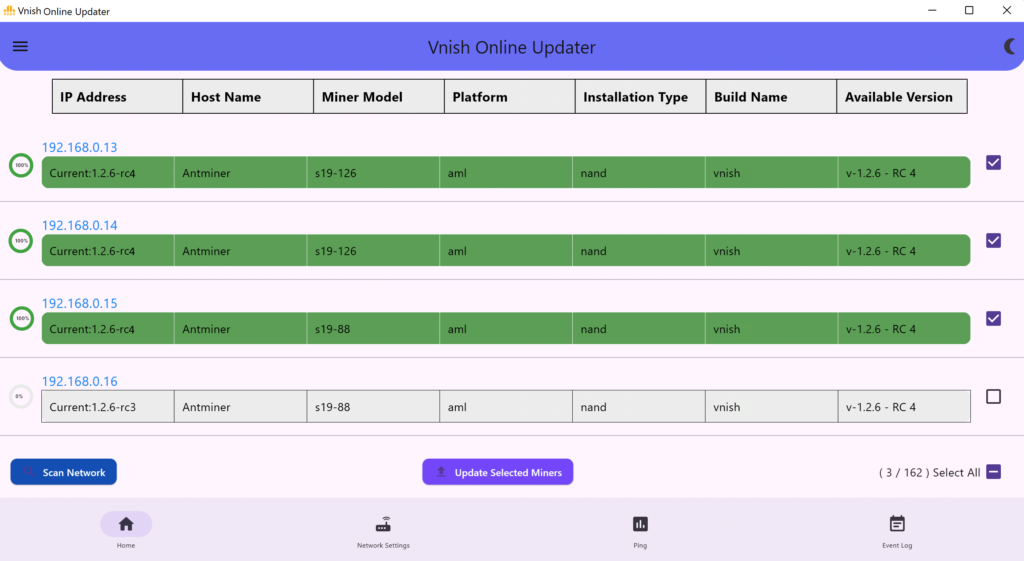Click the Miner Model column header

(x=379, y=97)
